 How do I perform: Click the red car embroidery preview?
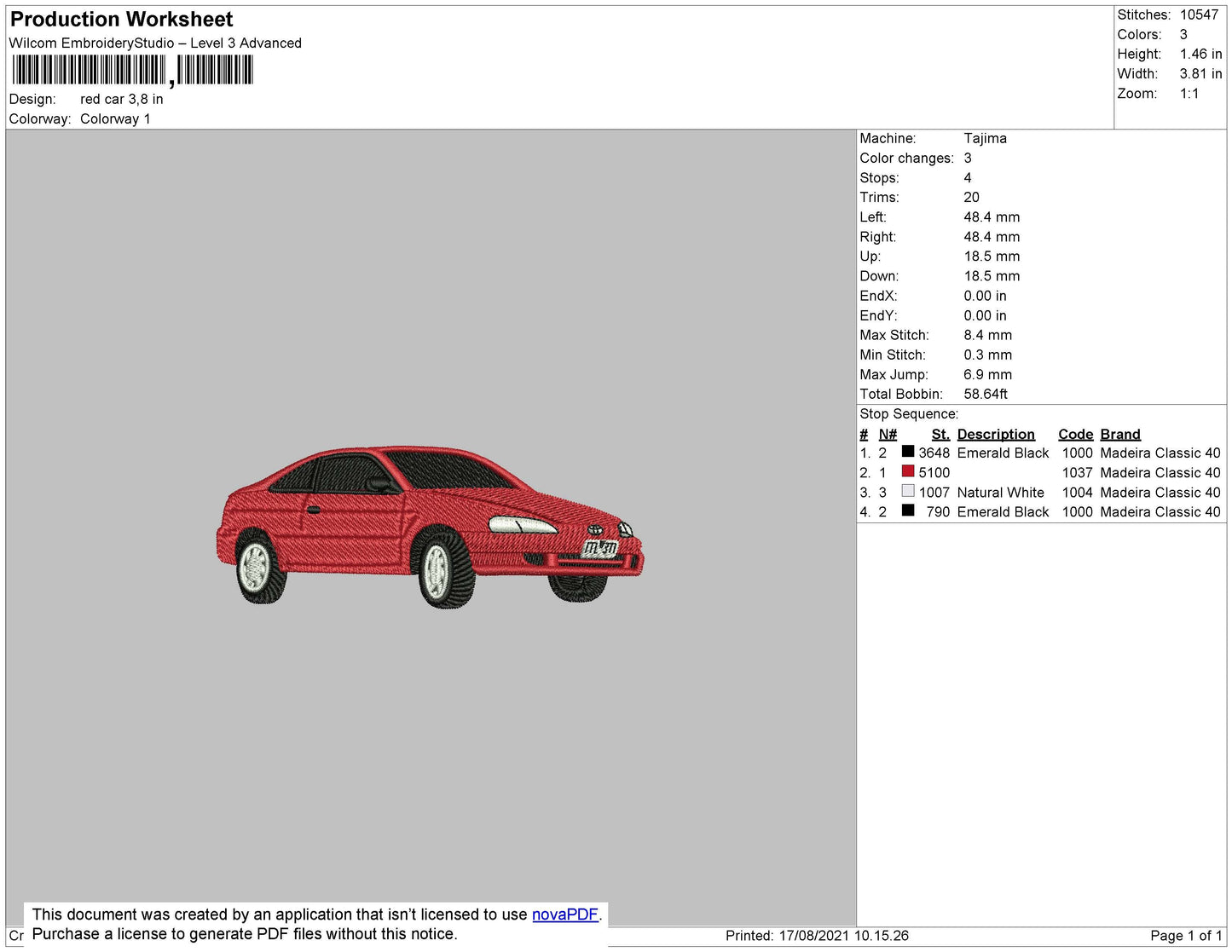click(430, 526)
